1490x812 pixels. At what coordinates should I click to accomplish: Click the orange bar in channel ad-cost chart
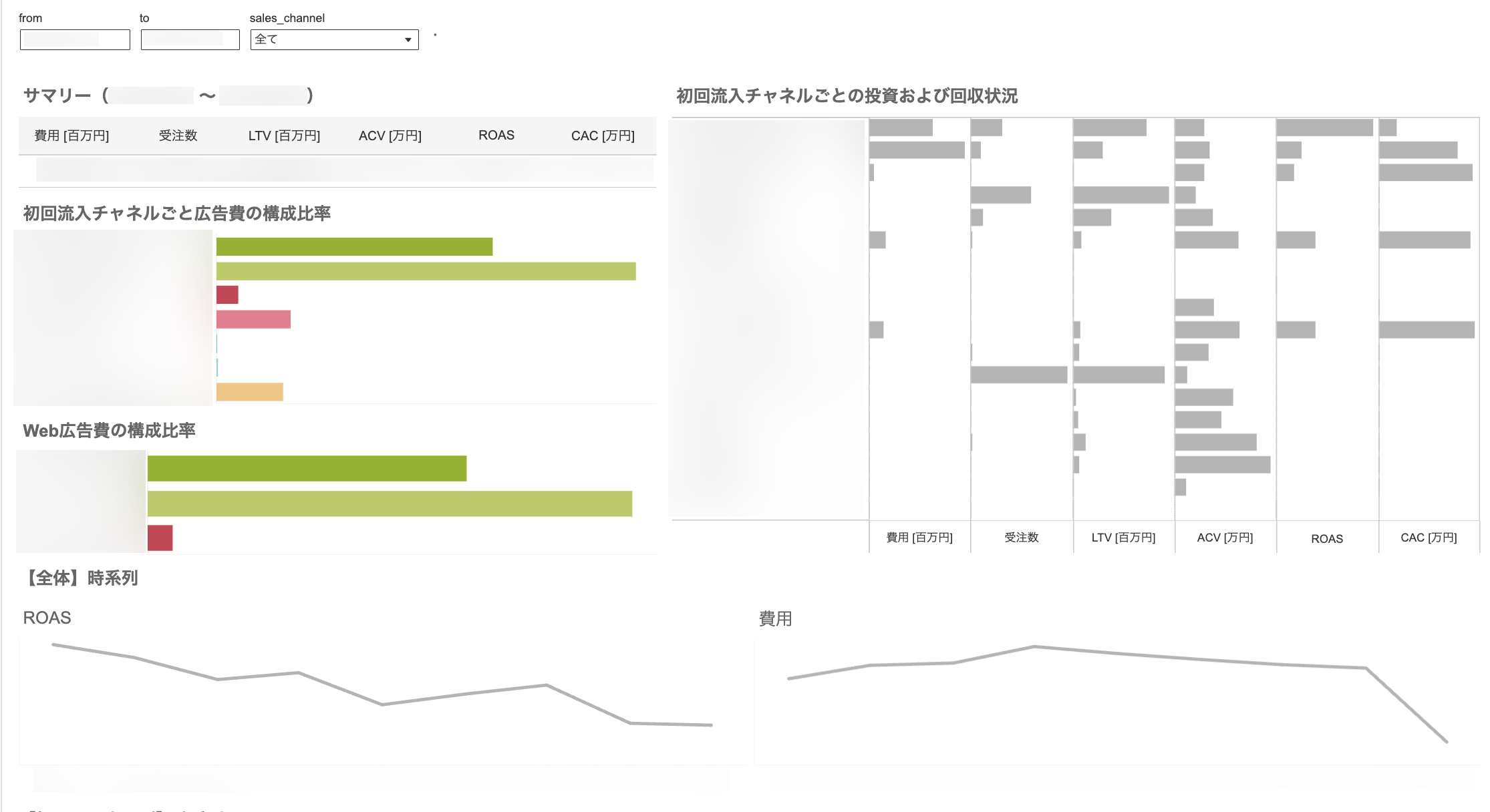tap(249, 392)
